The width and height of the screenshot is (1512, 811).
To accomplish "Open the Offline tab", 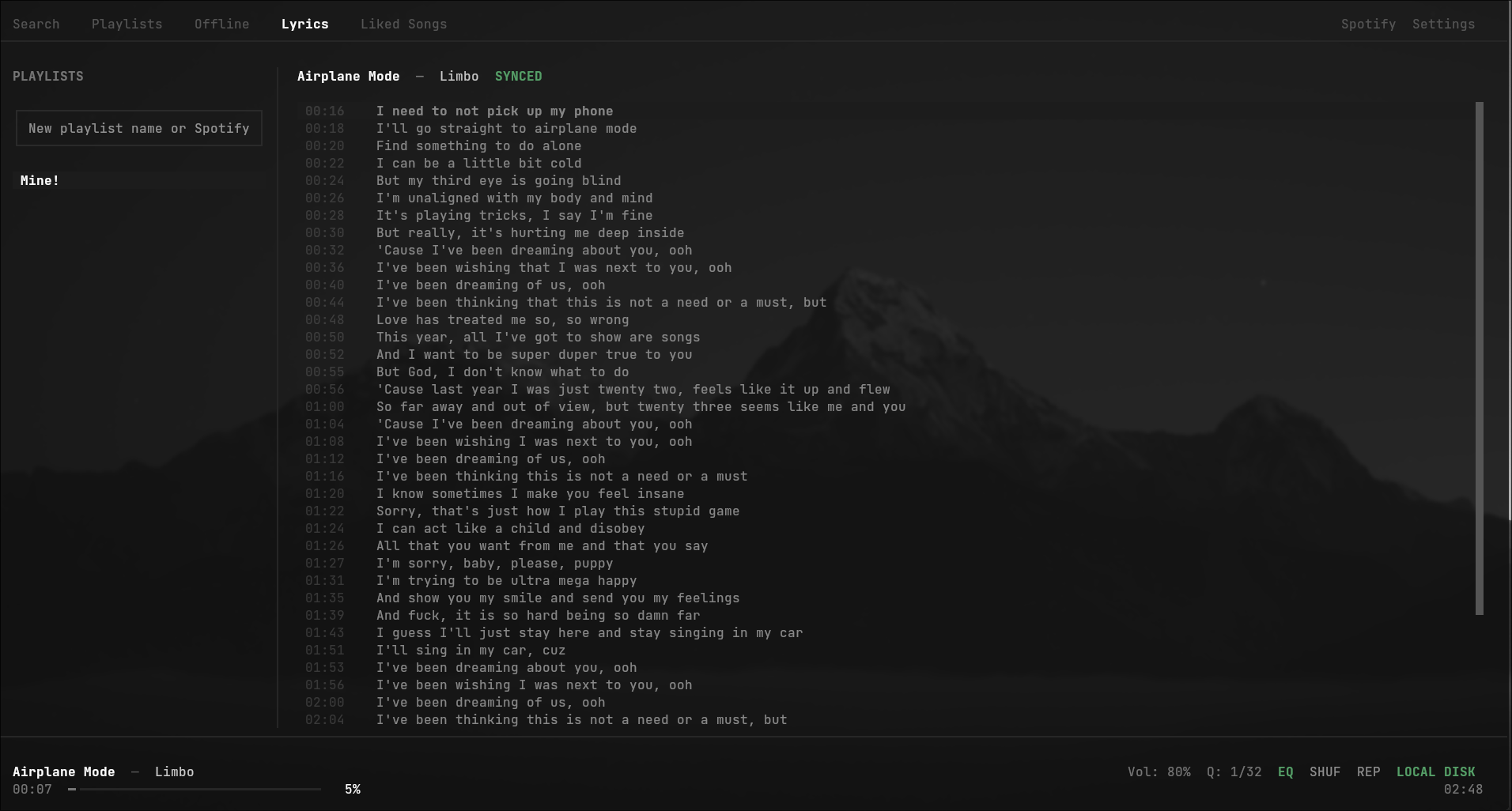I will coord(221,25).
